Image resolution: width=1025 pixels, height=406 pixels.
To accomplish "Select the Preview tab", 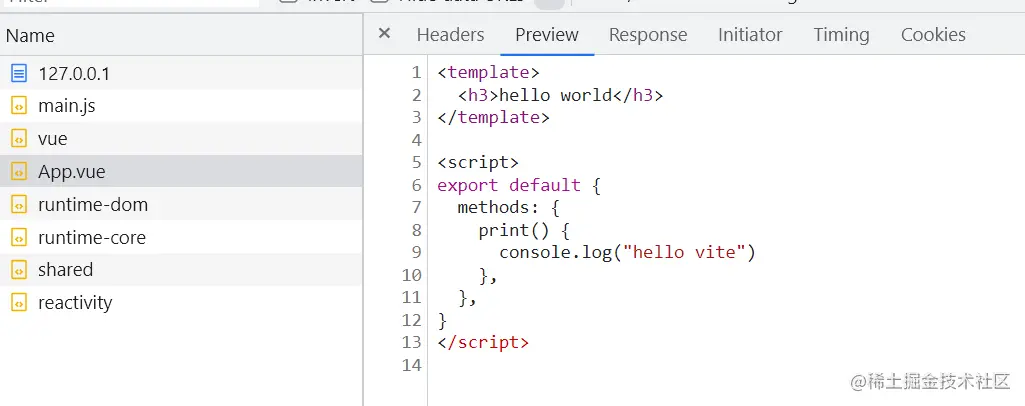I will [x=546, y=35].
